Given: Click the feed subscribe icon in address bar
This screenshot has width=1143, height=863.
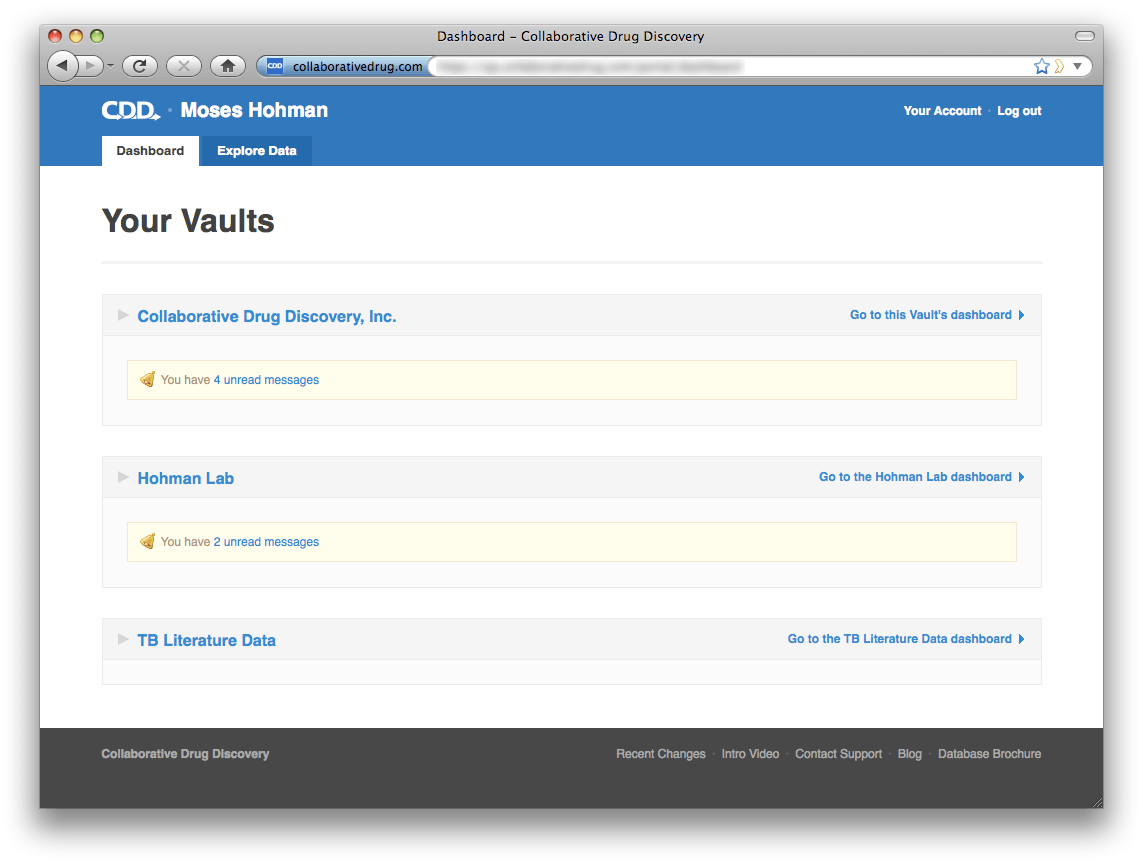Looking at the screenshot, I should coord(1059,66).
